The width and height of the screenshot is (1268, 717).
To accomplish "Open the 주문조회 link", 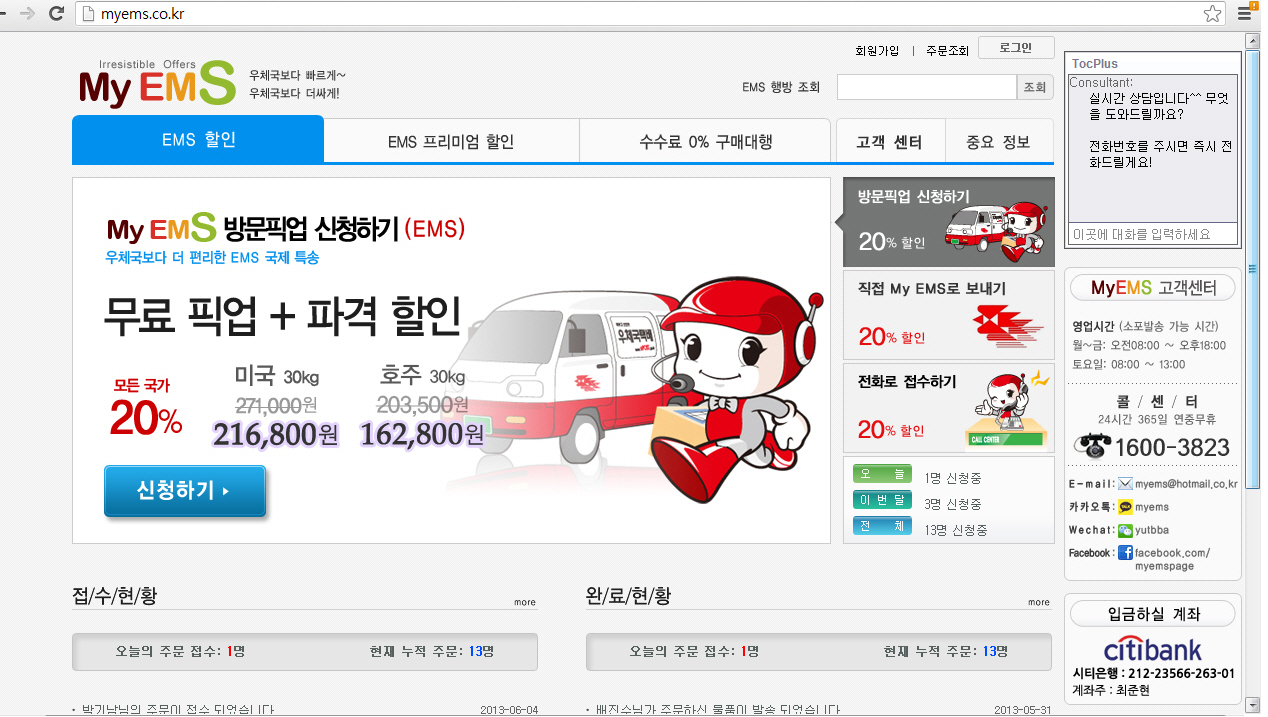I will [x=947, y=50].
